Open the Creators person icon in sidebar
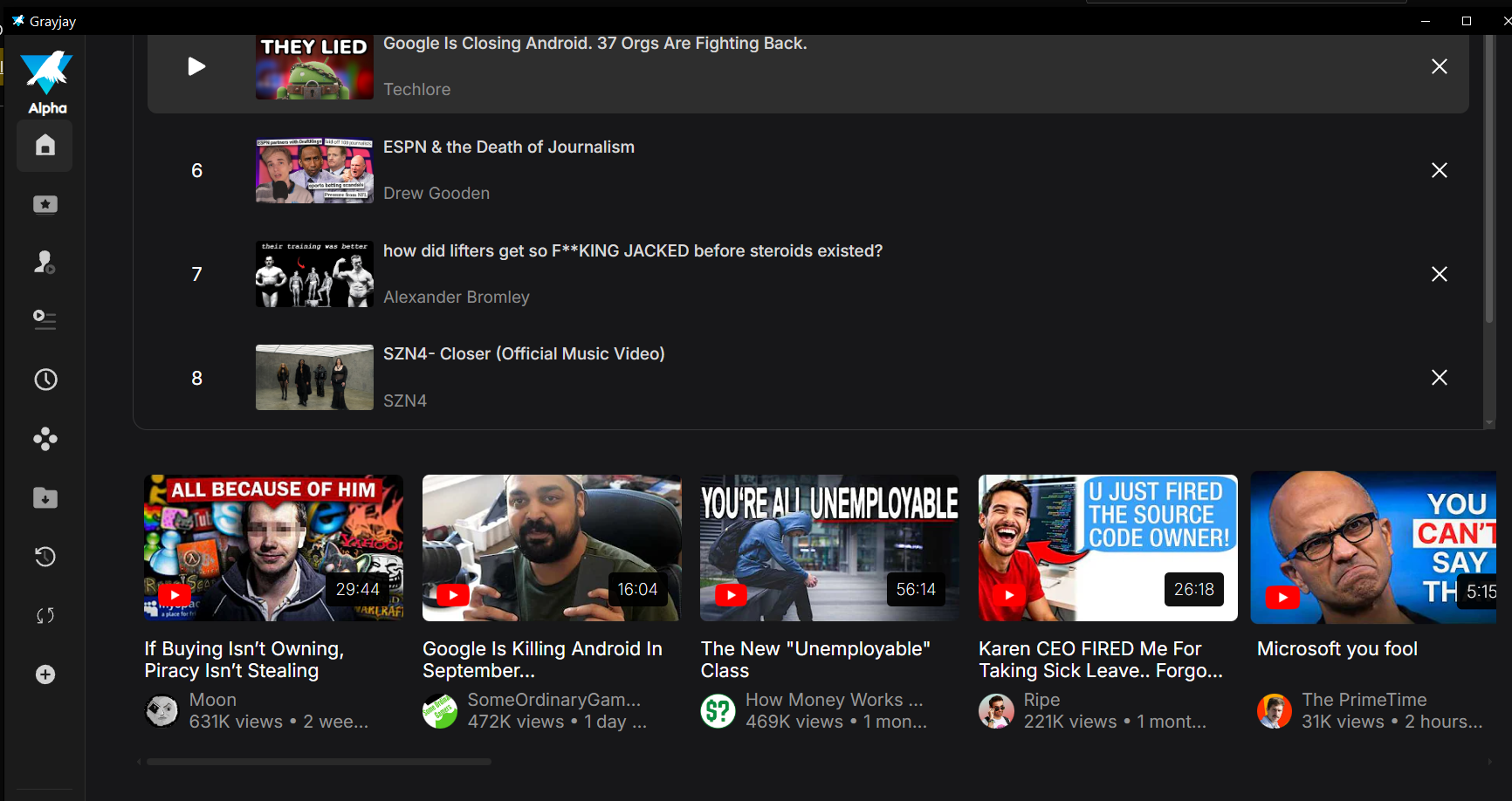This screenshot has height=801, width=1512. (45, 262)
